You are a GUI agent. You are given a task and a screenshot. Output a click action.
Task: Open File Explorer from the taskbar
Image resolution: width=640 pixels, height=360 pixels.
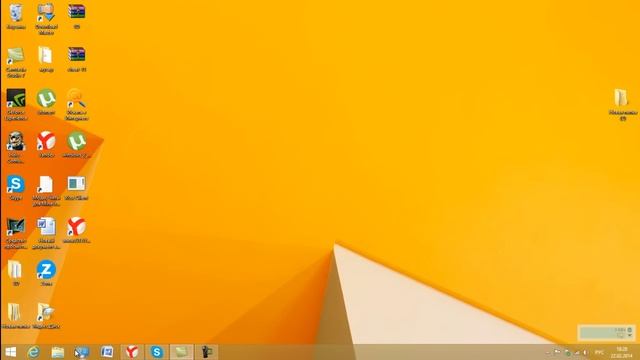(x=58, y=352)
